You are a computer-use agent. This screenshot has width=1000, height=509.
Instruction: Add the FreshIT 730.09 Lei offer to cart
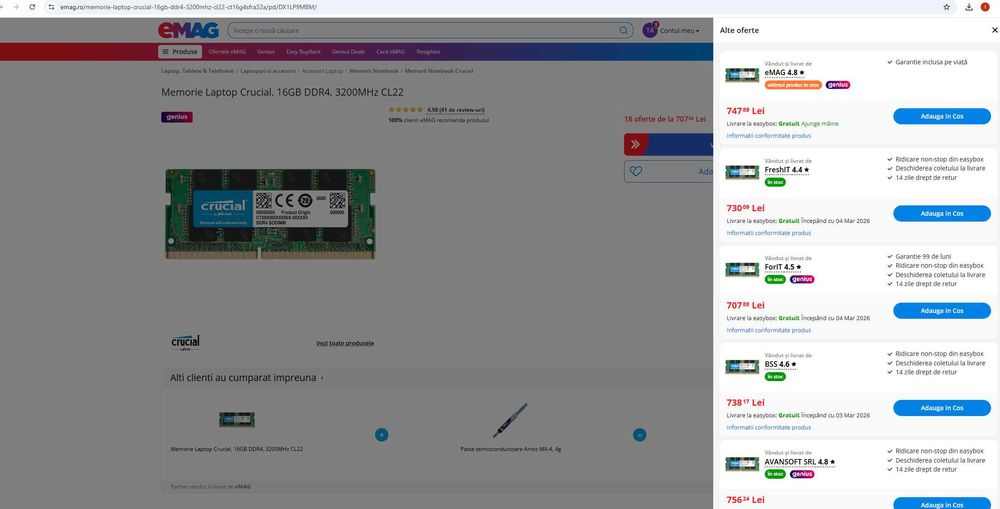pos(941,214)
